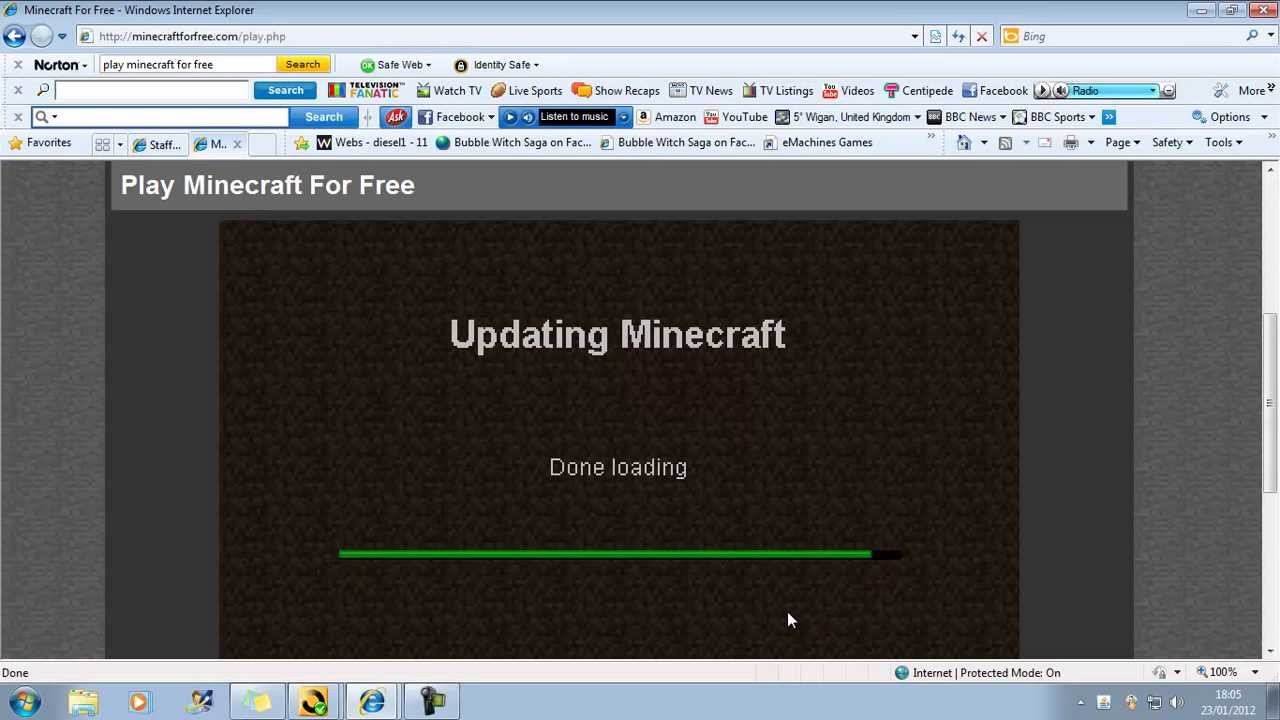Open Quick Tabs grid view

tap(102, 144)
